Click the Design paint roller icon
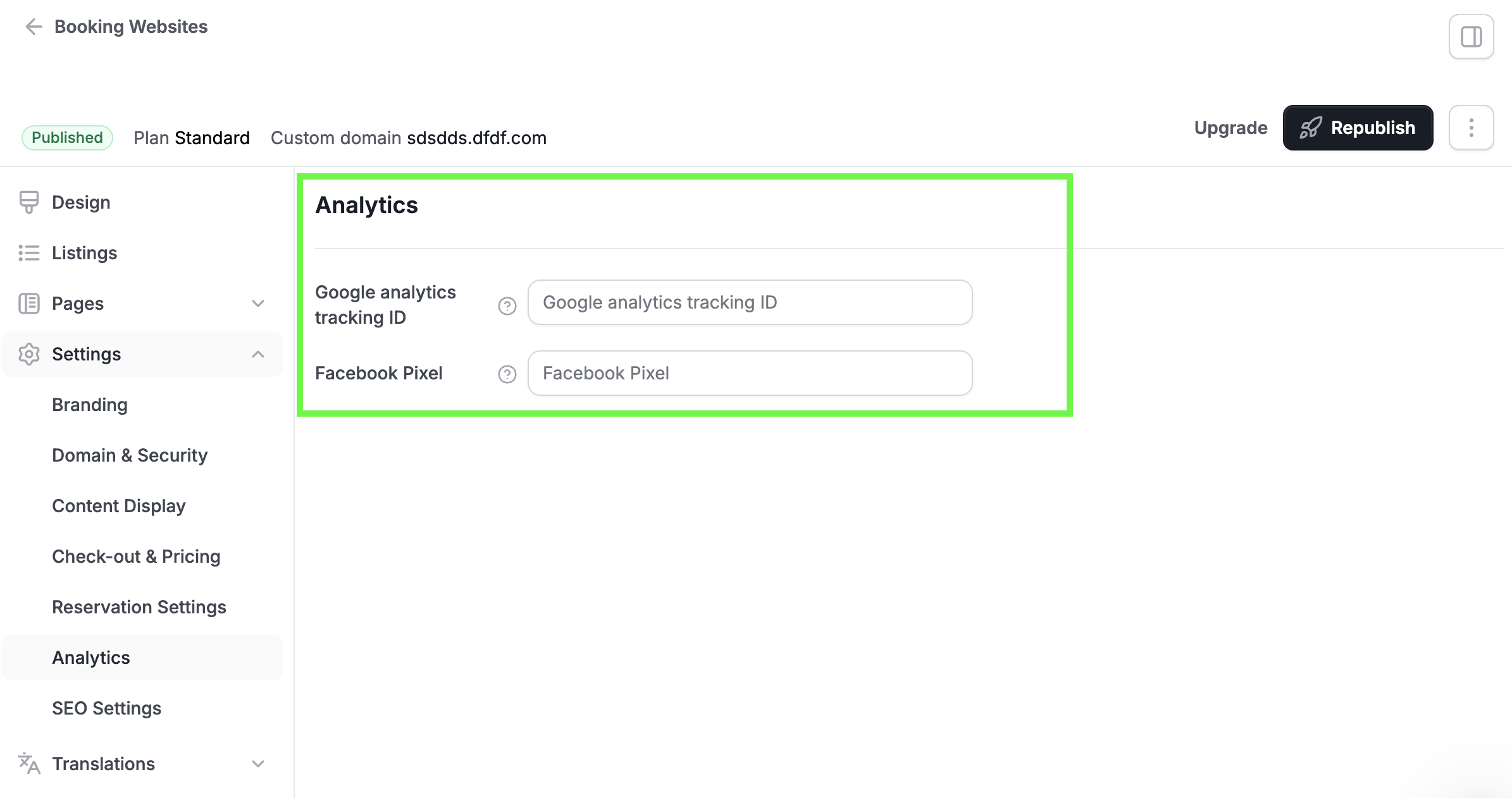Viewport: 1512px width, 798px height. pos(29,202)
